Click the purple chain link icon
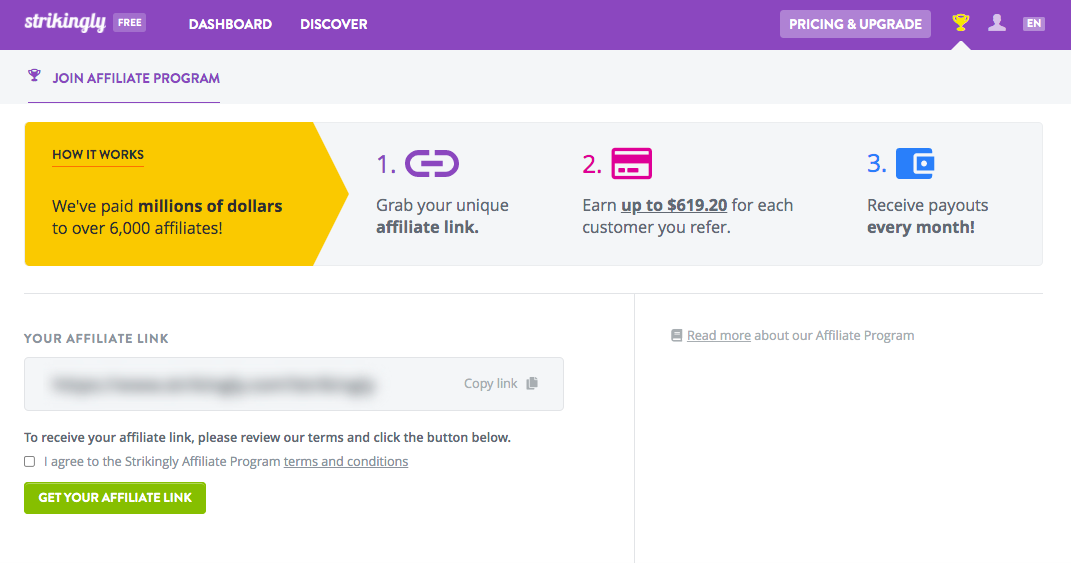 point(432,163)
